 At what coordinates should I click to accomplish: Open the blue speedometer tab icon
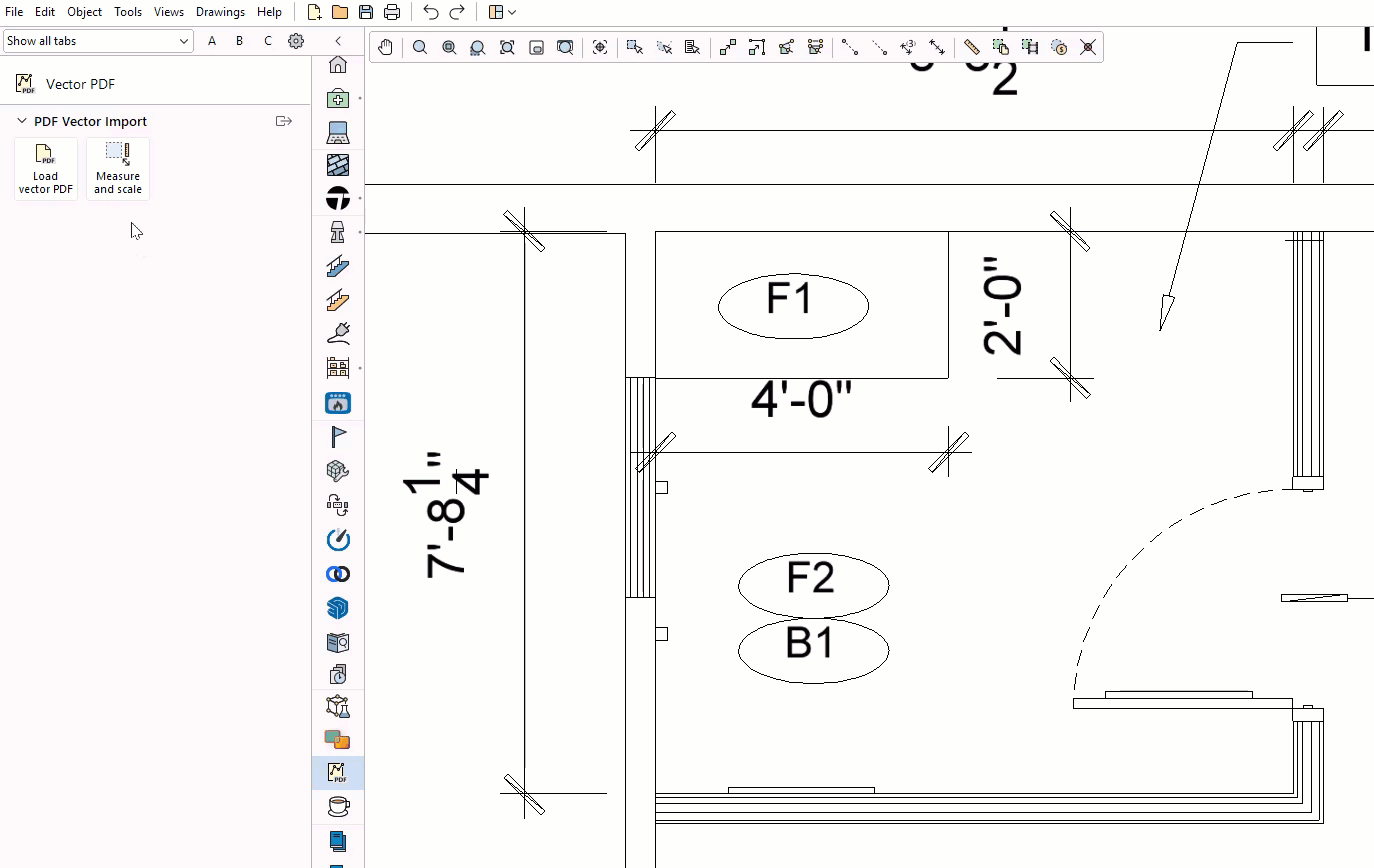coord(338,540)
